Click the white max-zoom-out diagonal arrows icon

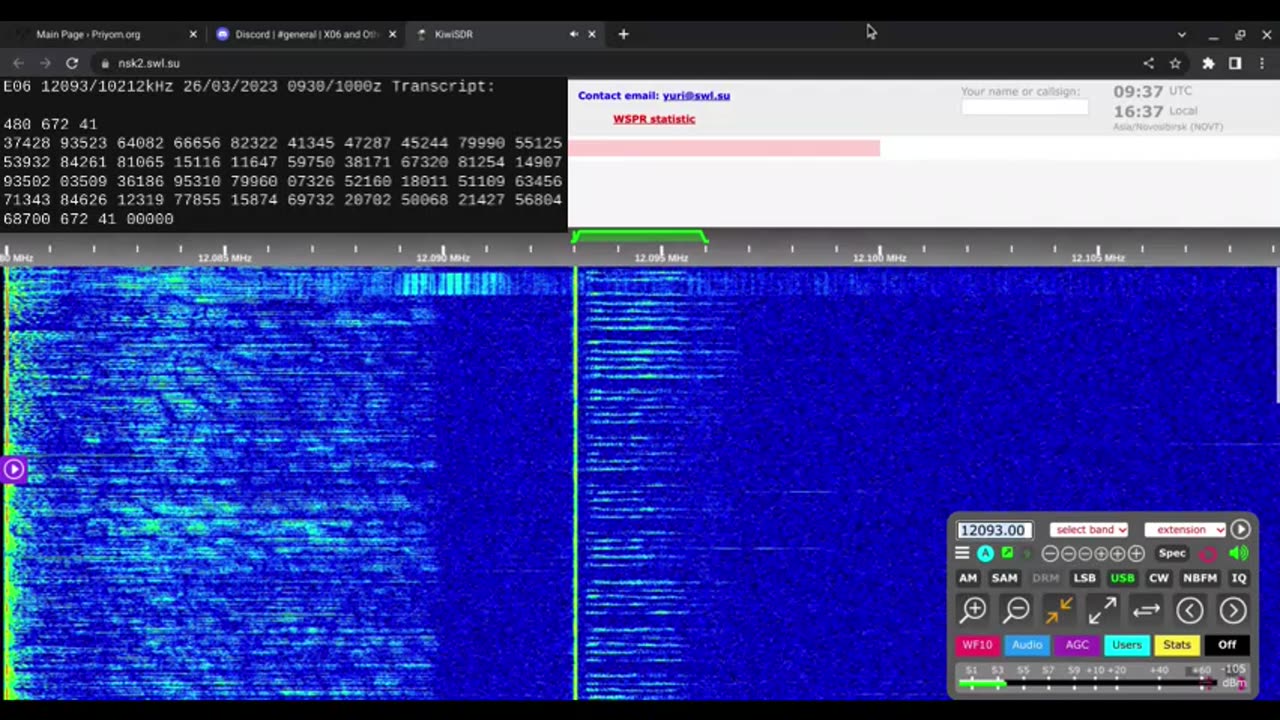click(x=1103, y=610)
